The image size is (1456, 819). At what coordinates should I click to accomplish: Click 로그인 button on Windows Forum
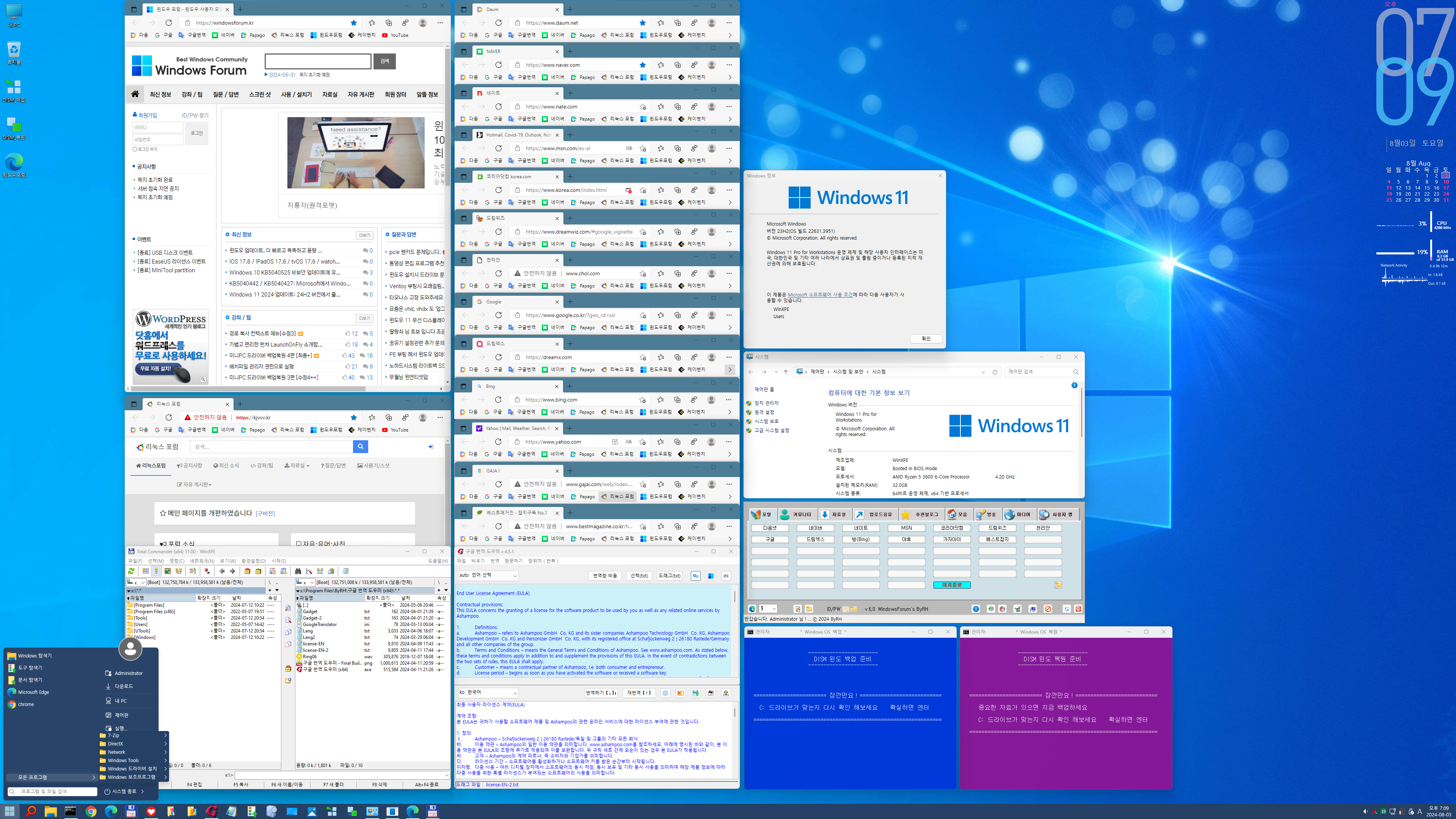pyautogui.click(x=197, y=133)
